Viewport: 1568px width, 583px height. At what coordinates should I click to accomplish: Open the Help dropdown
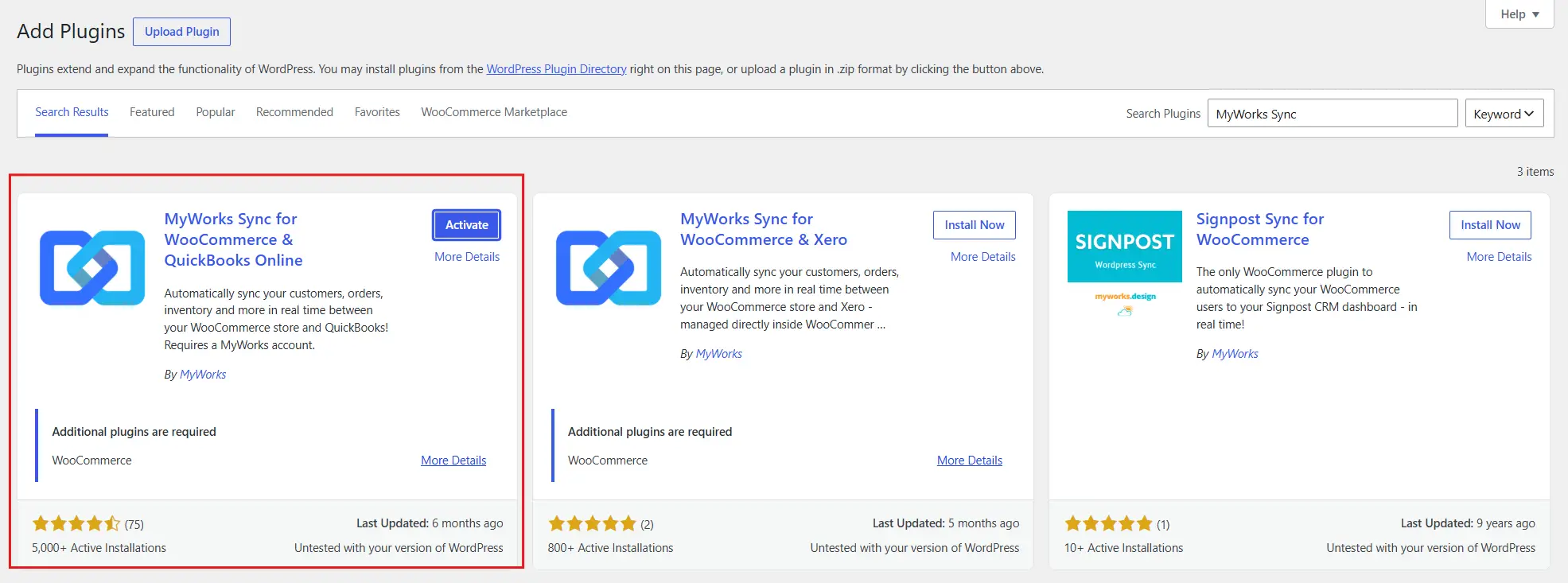point(1519,14)
